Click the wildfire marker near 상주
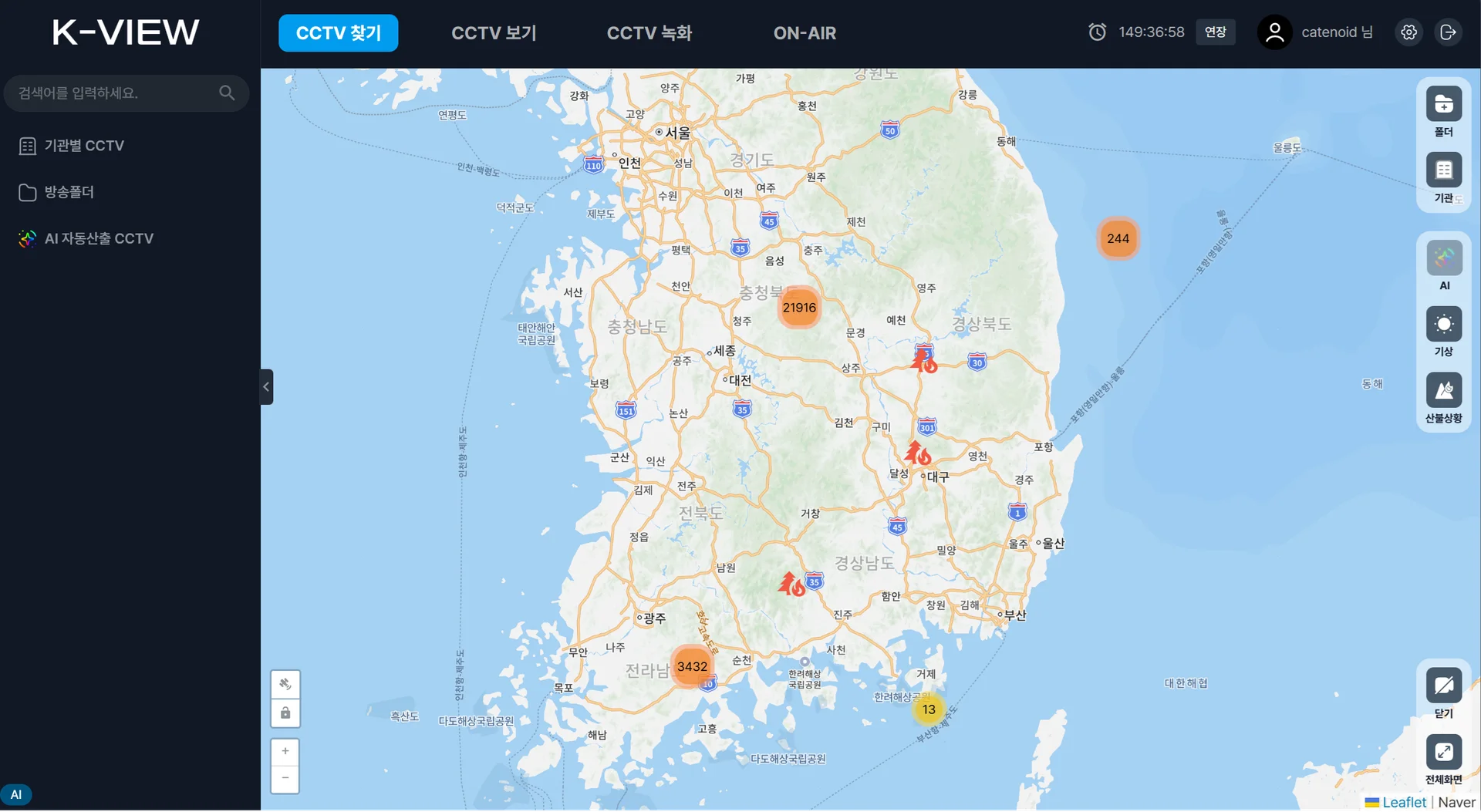The image size is (1481, 812). pos(924,360)
